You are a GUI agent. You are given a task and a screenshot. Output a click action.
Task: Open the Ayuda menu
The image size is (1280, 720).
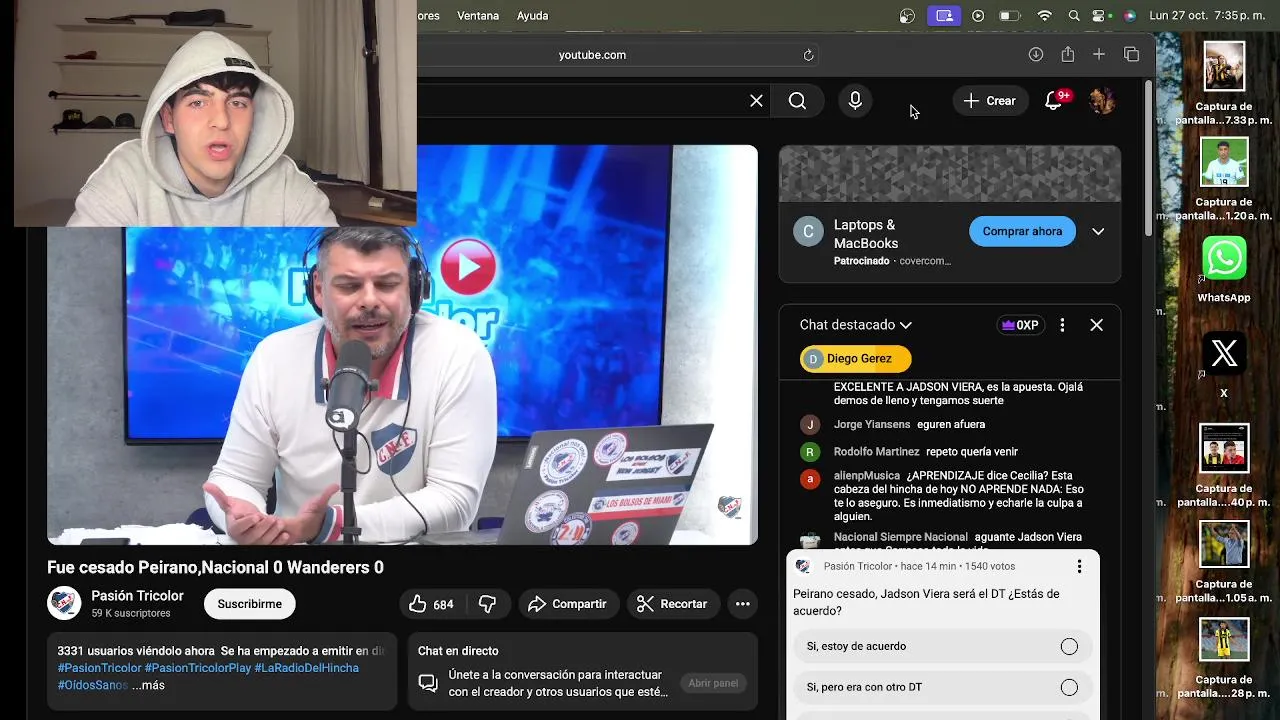532,16
